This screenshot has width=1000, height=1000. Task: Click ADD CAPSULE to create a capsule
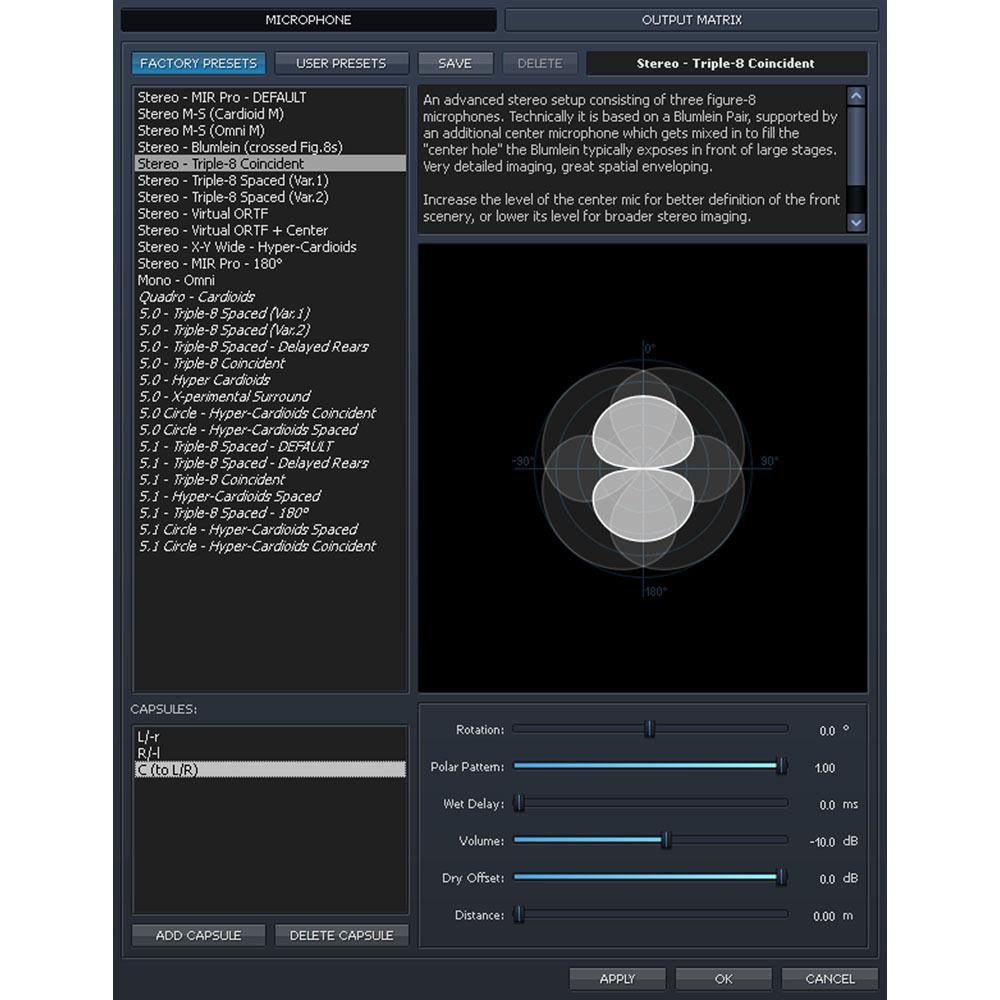(197, 935)
